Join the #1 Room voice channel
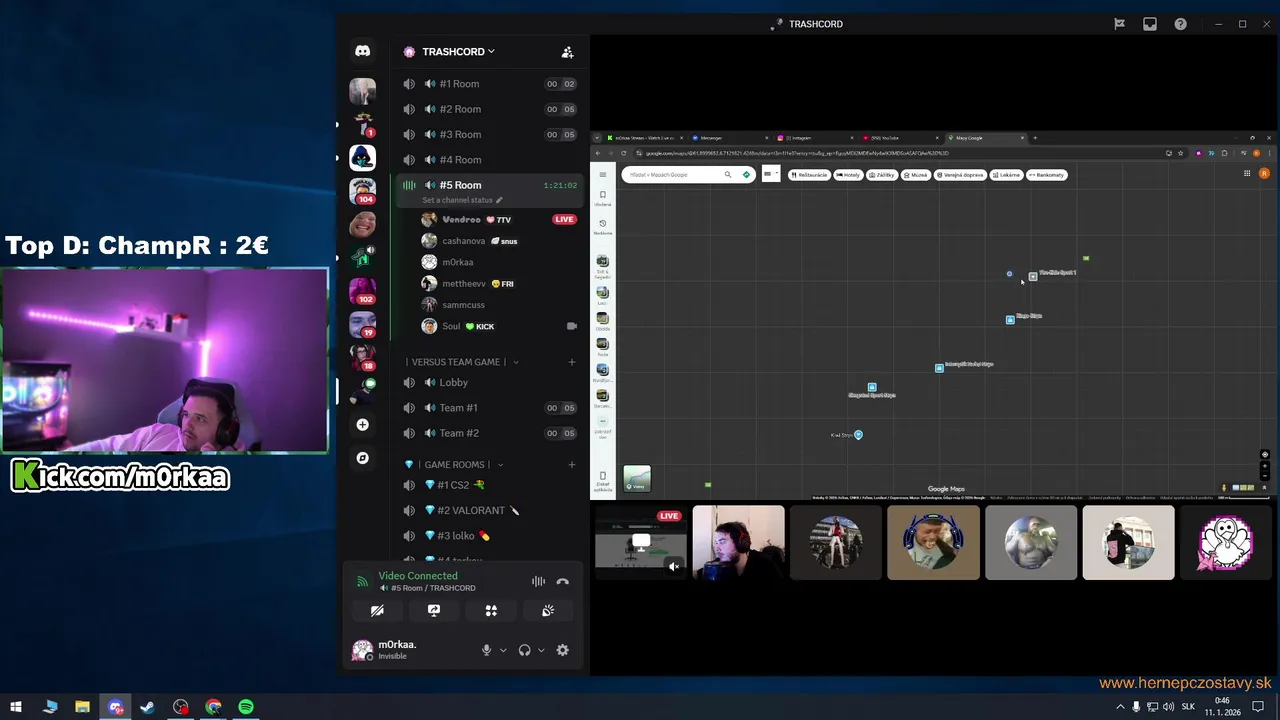This screenshot has width=1280, height=720. click(489, 84)
